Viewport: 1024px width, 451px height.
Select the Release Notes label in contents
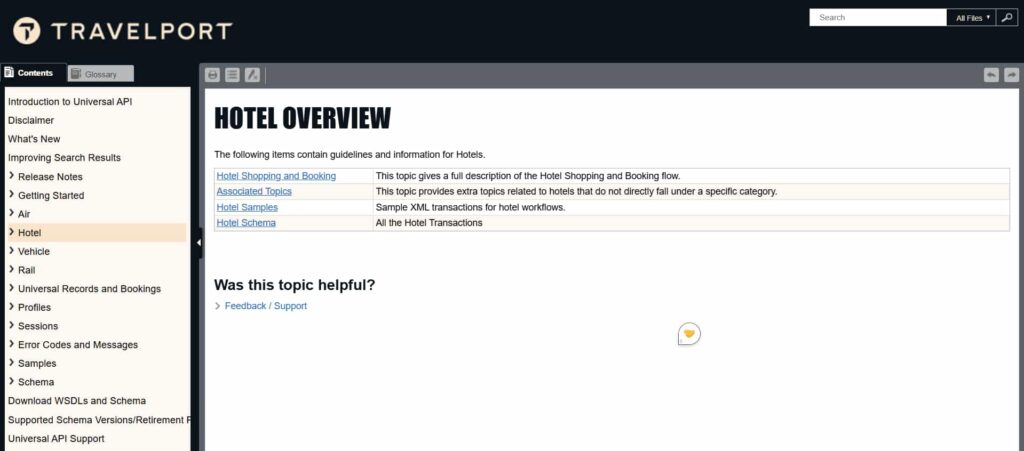50,177
